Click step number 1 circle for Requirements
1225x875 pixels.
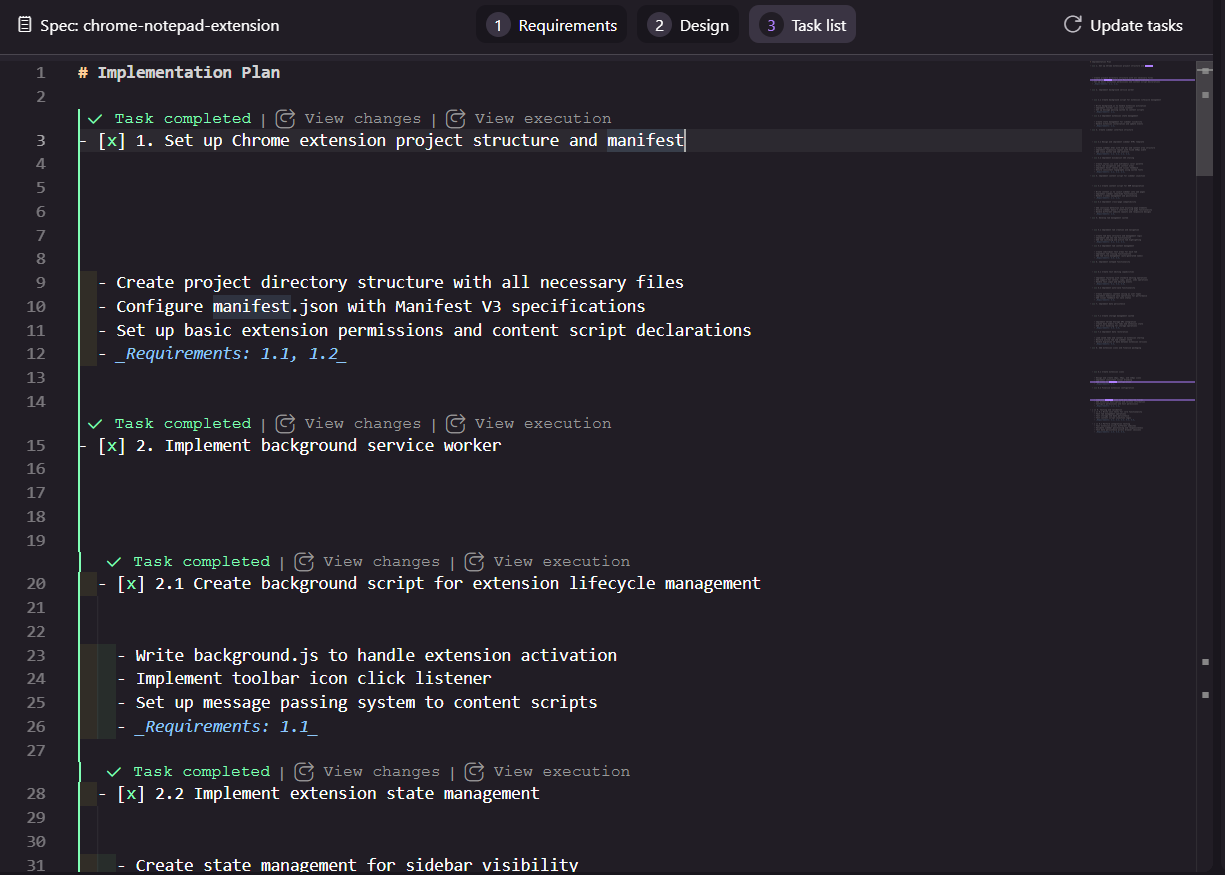(498, 25)
